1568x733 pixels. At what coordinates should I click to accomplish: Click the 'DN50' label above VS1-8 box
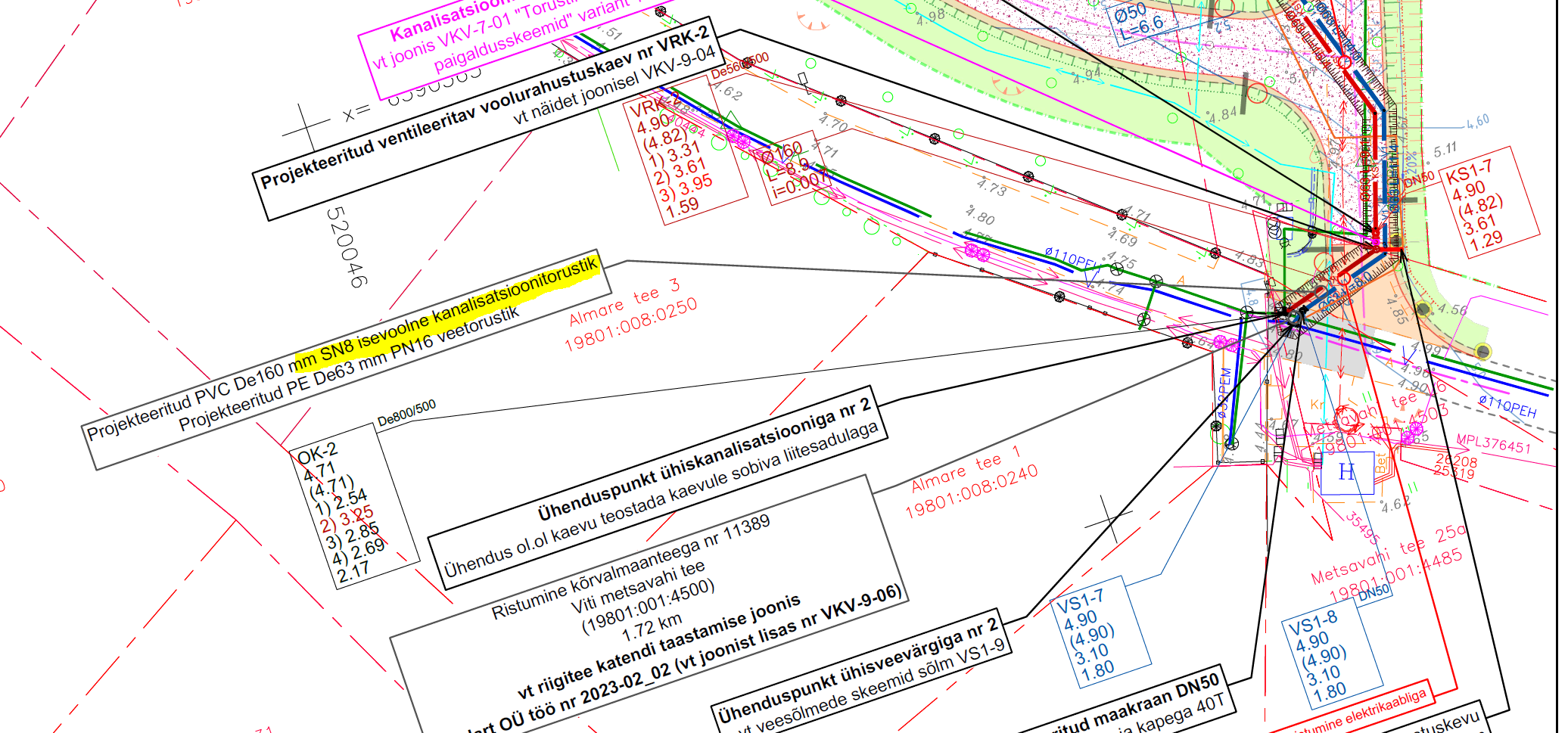click(x=1374, y=592)
